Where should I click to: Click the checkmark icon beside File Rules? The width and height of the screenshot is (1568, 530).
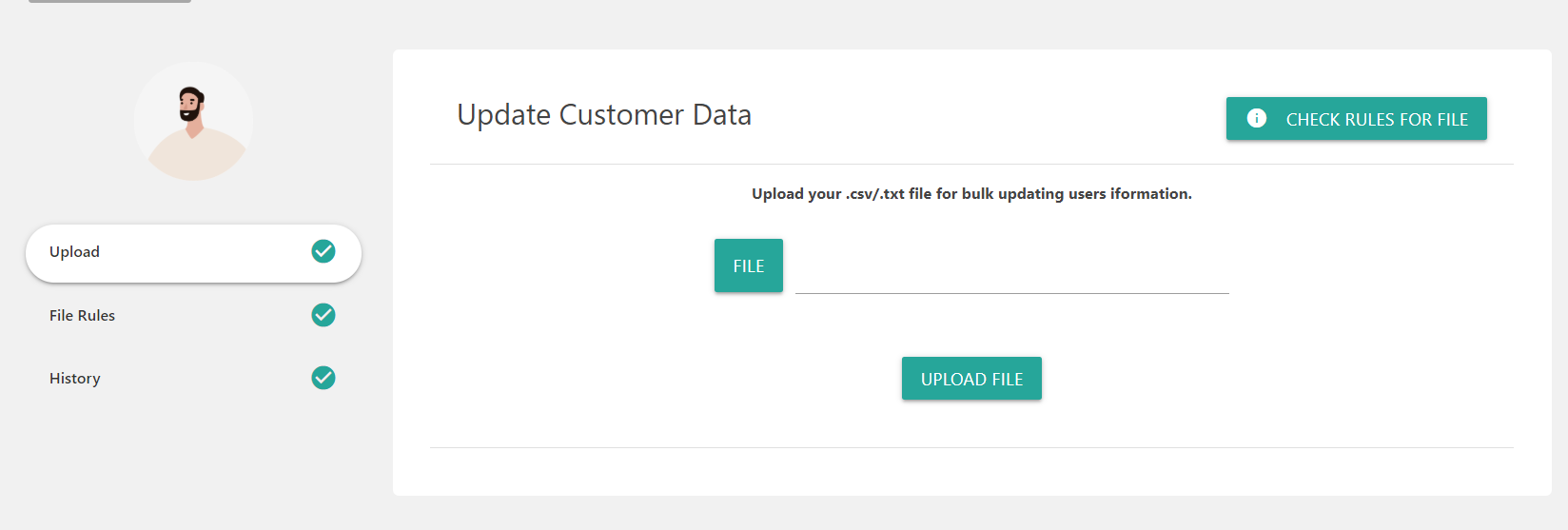(x=323, y=315)
